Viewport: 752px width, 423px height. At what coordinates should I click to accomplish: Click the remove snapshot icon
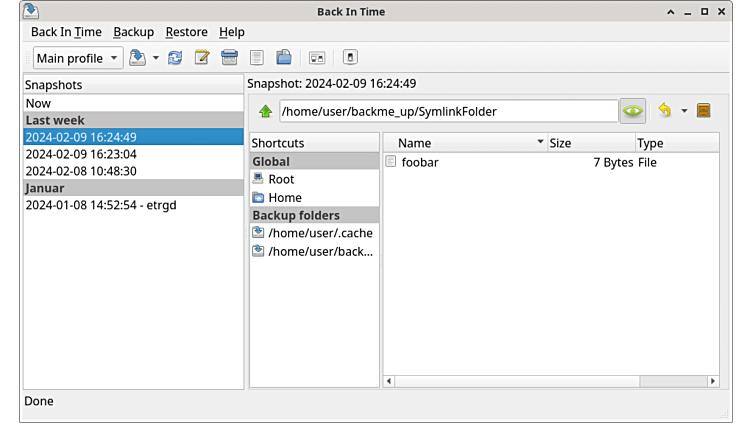[x=229, y=58]
